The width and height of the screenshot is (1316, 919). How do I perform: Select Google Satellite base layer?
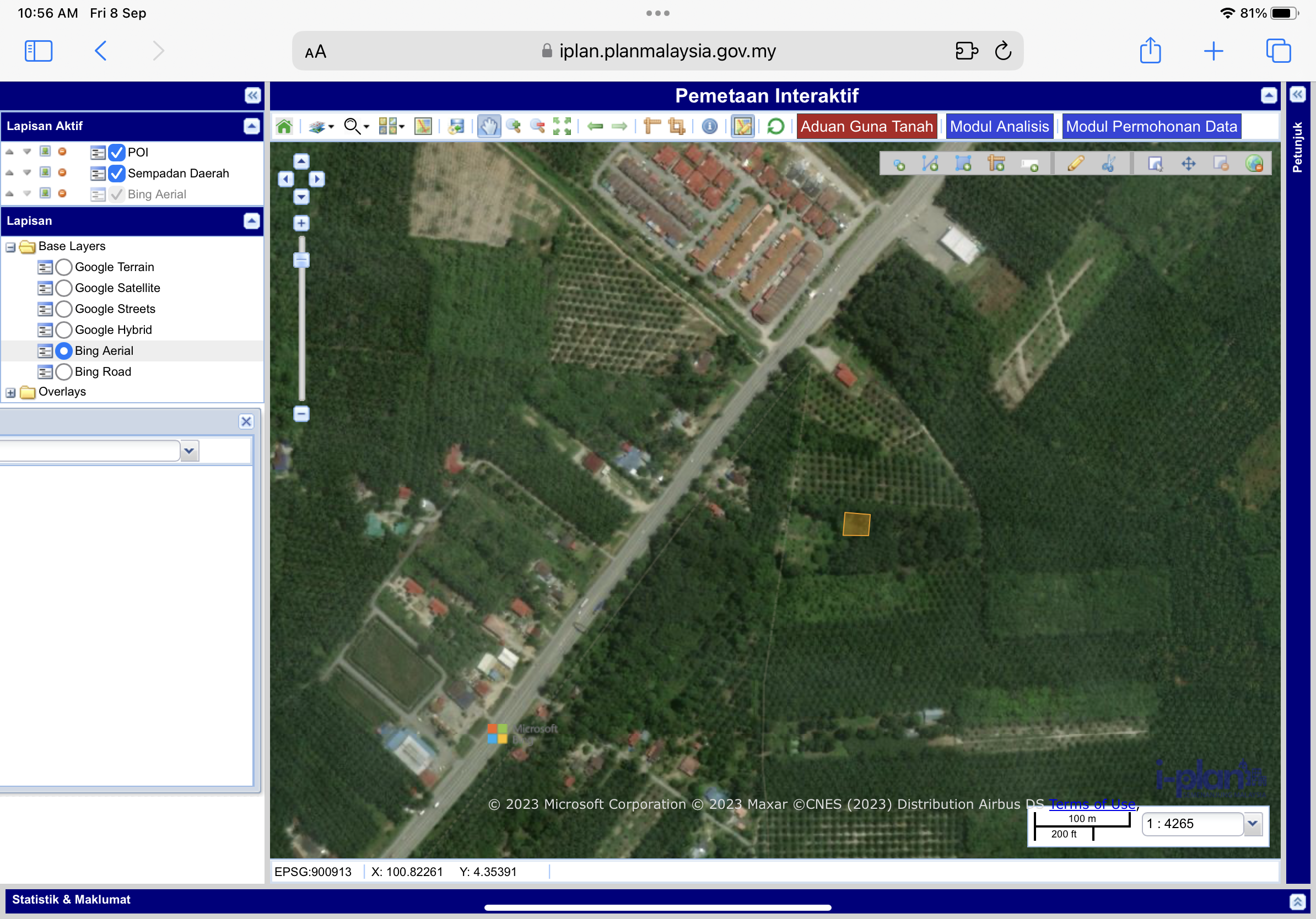tap(64, 288)
